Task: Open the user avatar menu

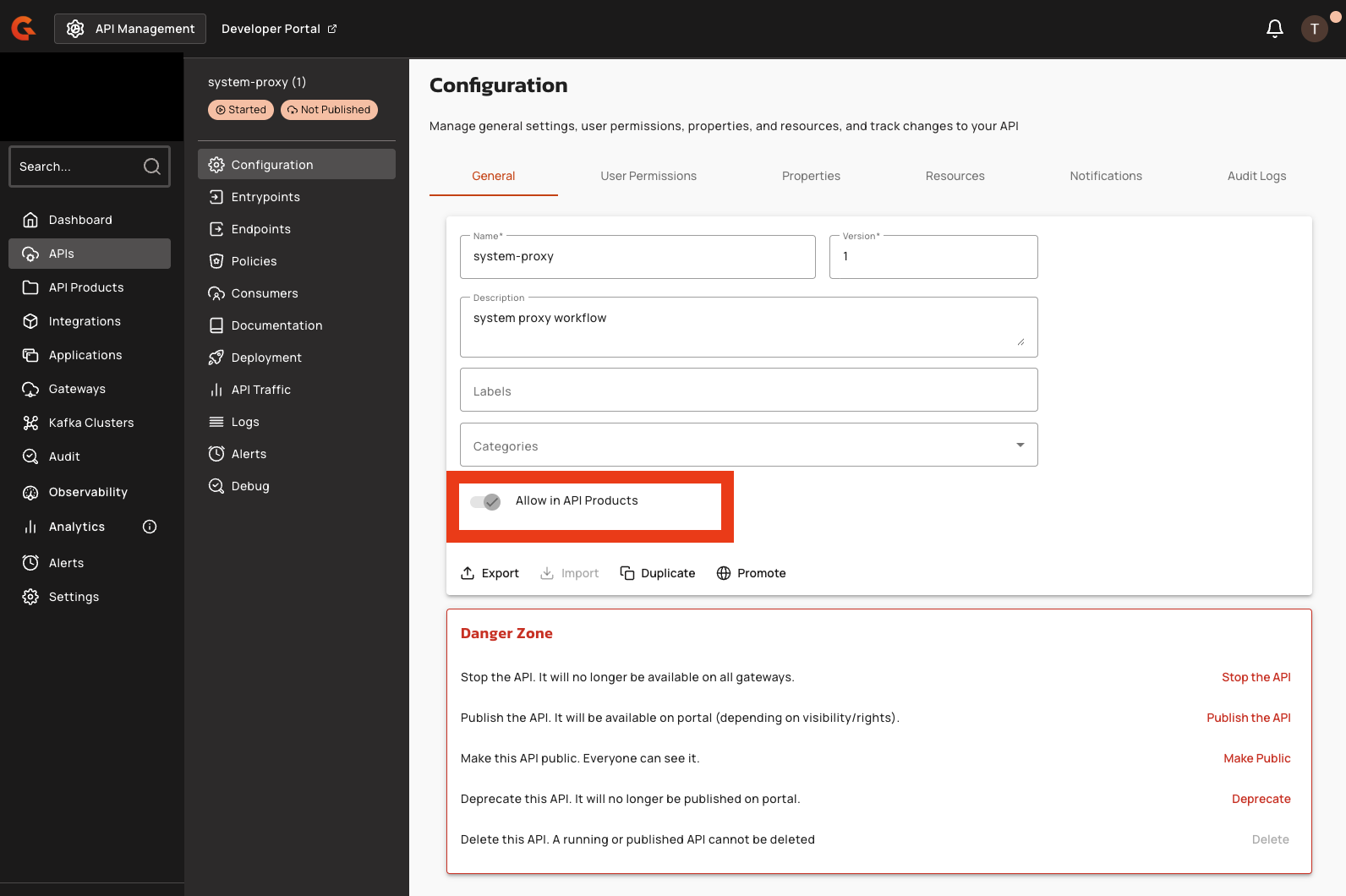Action: tap(1314, 29)
